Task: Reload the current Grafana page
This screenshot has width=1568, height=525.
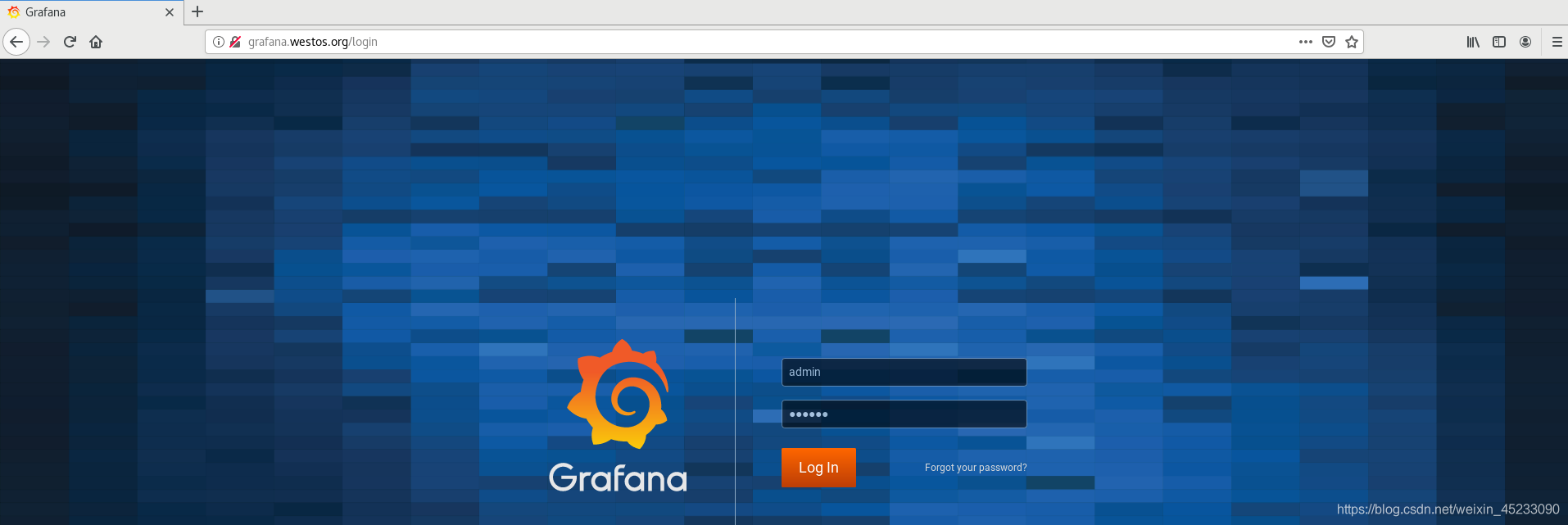Action: pyautogui.click(x=70, y=42)
